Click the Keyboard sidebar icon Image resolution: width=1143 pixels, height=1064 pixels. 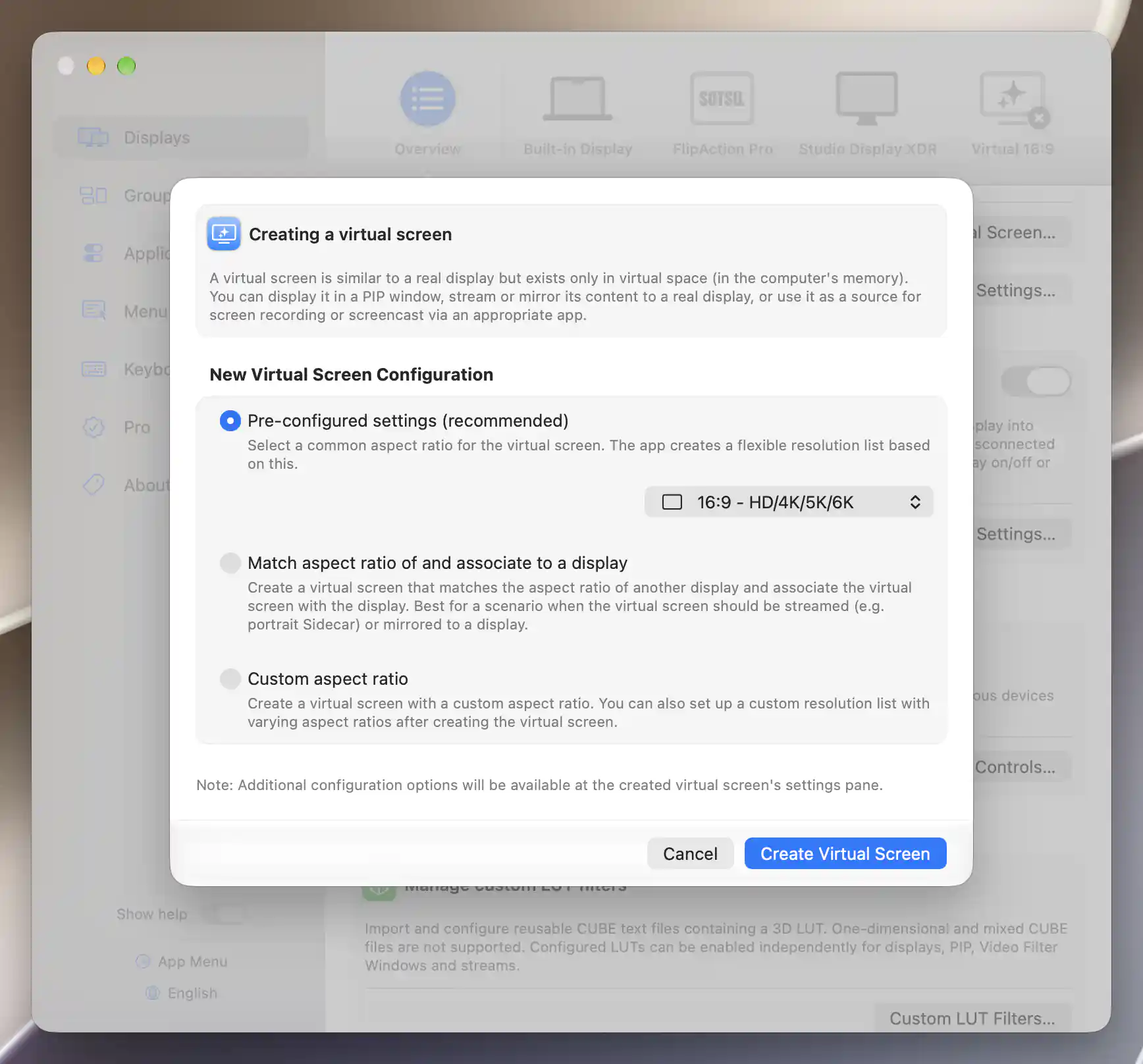[93, 369]
